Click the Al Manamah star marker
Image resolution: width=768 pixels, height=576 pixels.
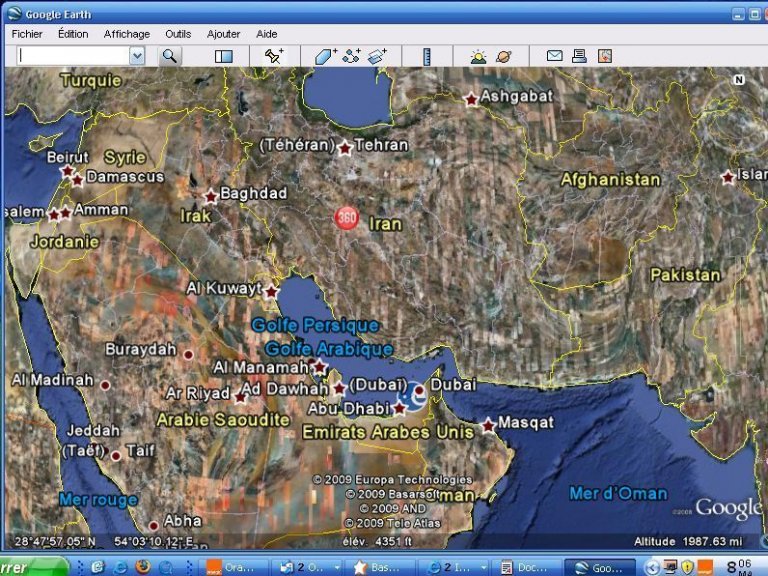click(x=320, y=366)
